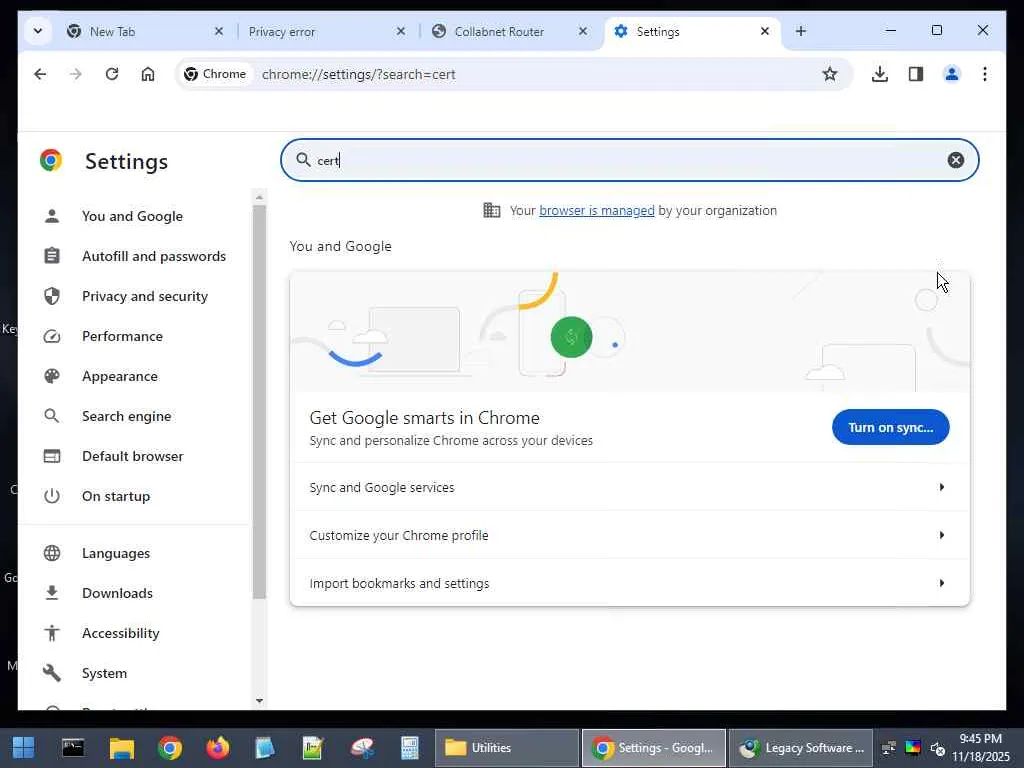
Task: Open Chrome's three-dot menu
Action: click(985, 74)
